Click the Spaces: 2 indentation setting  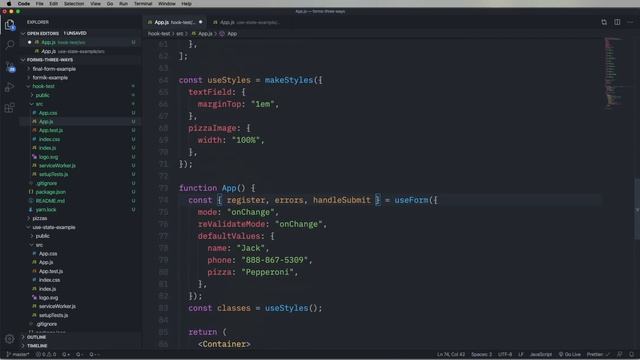pyautogui.click(x=481, y=354)
